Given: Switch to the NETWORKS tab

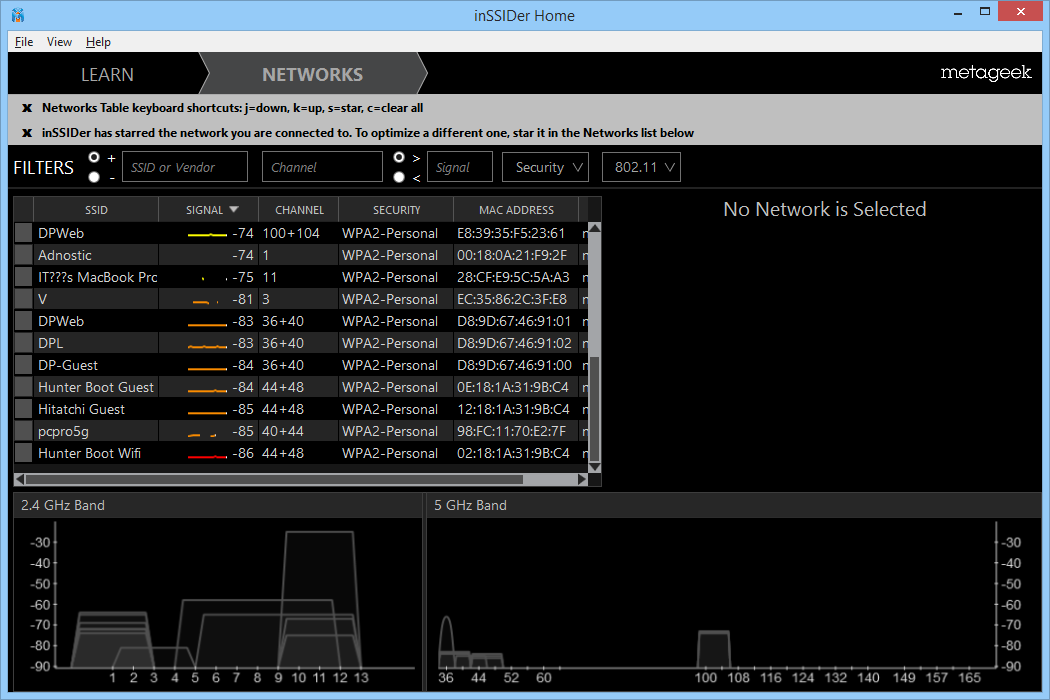Looking at the screenshot, I should pos(312,74).
